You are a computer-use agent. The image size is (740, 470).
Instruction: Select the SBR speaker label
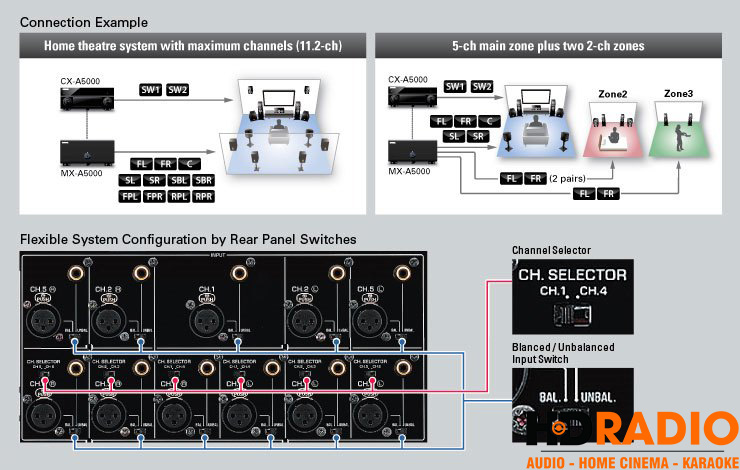pos(204,179)
